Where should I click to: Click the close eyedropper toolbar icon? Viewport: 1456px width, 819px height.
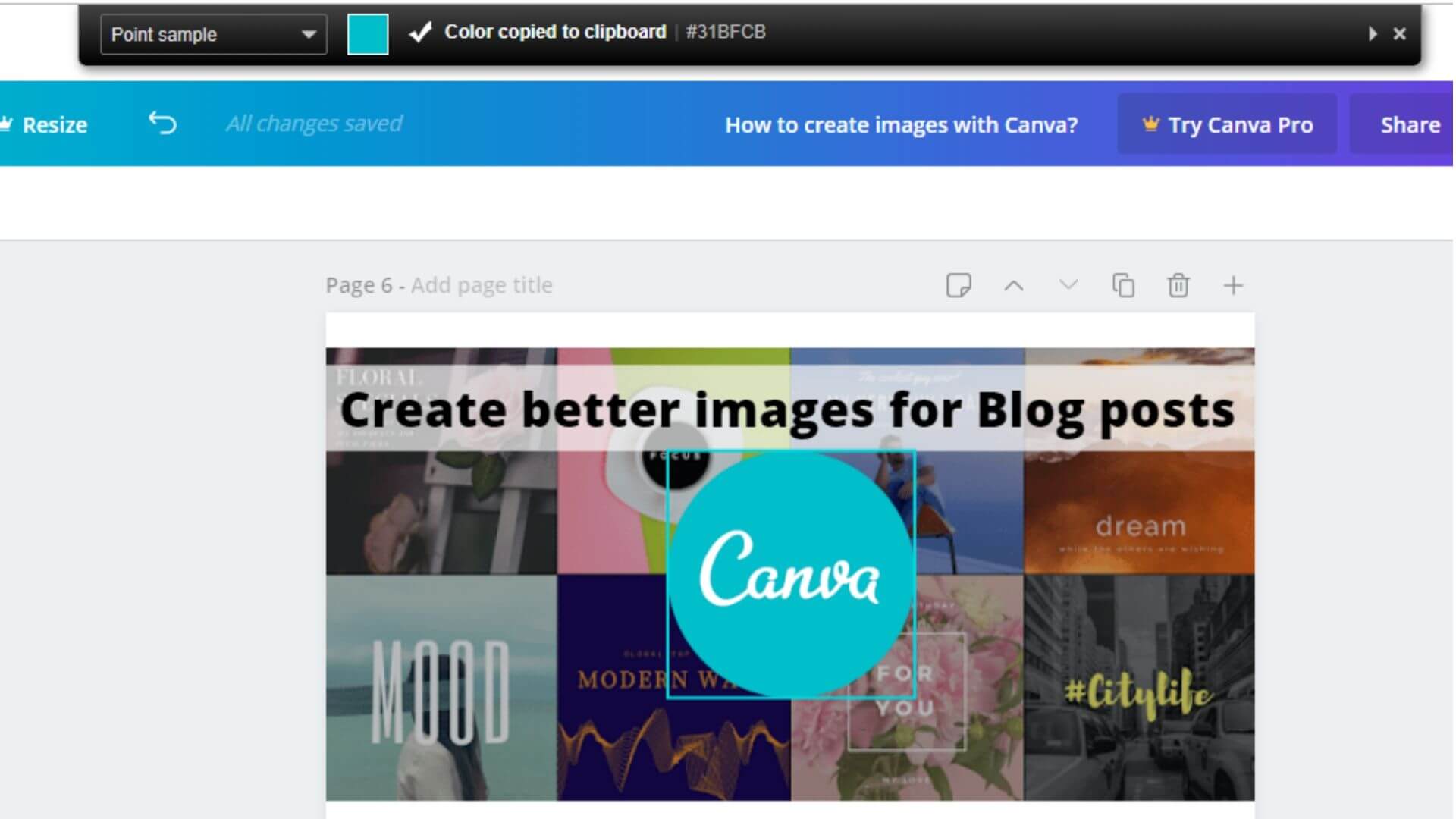pyautogui.click(x=1399, y=33)
